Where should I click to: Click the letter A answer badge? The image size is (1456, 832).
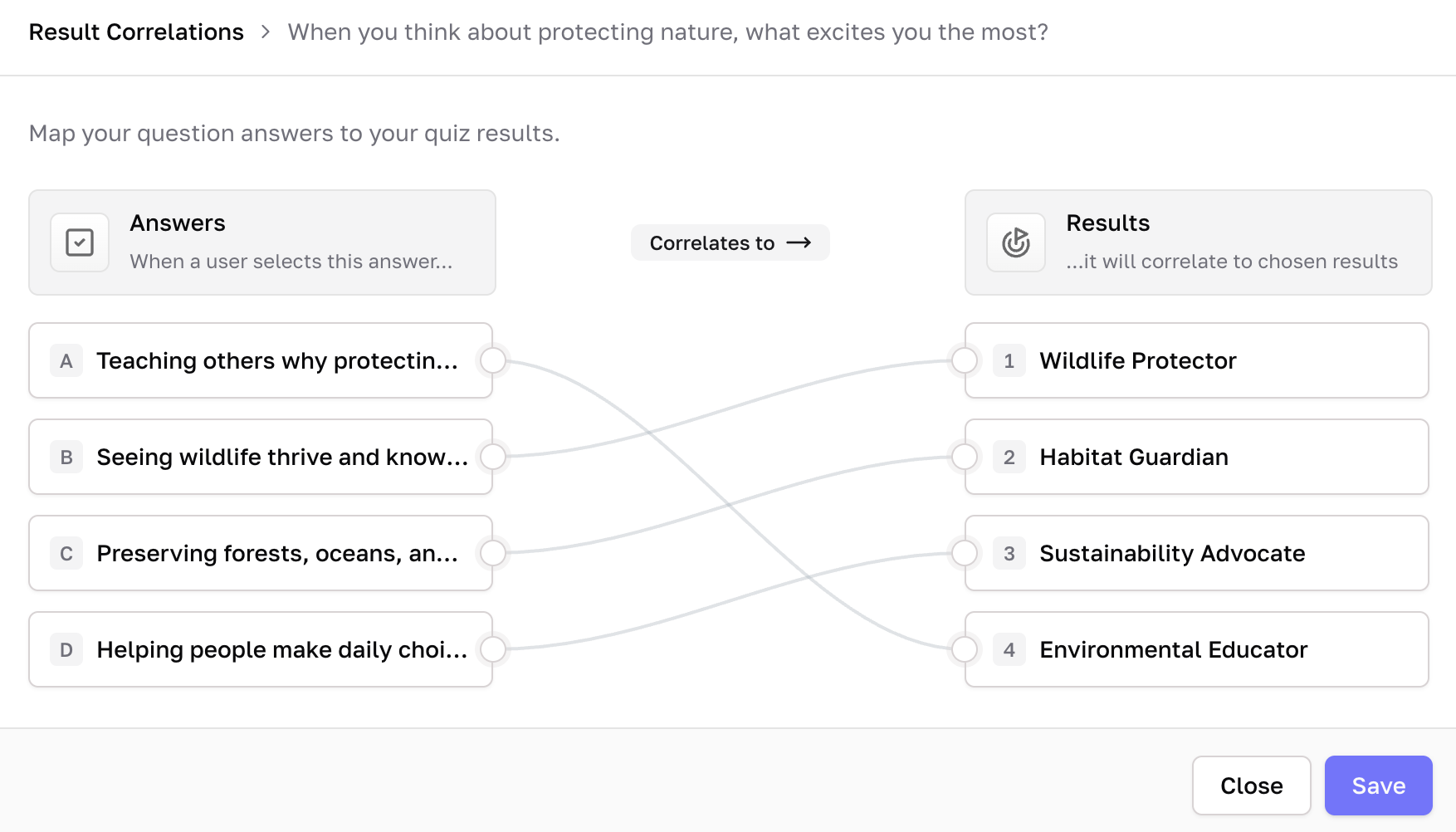point(66,361)
